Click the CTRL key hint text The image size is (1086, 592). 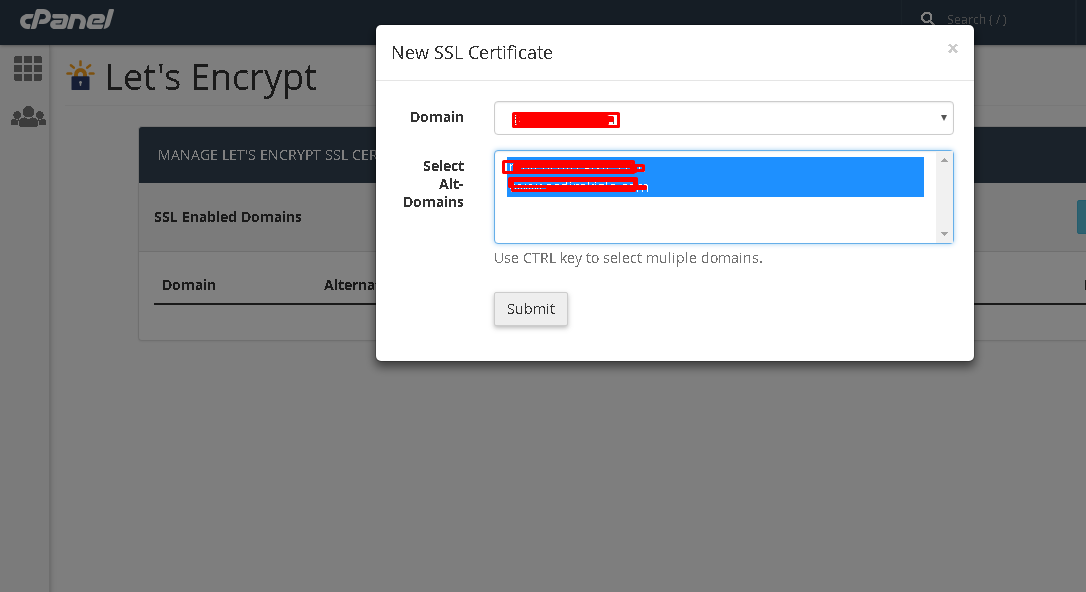coord(628,258)
